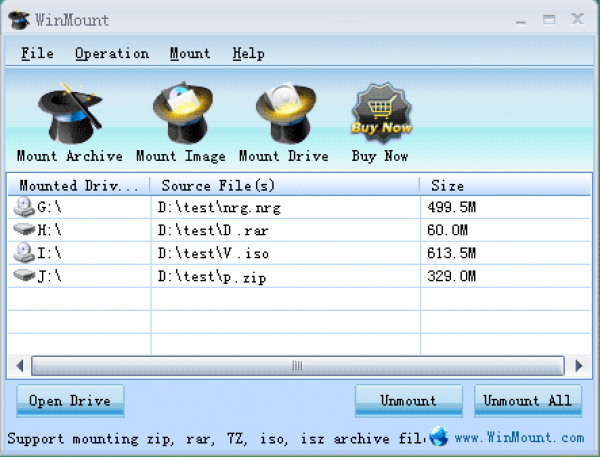This screenshot has width=600, height=457.
Task: Maximize the WinMount window
Action: pyautogui.click(x=549, y=19)
